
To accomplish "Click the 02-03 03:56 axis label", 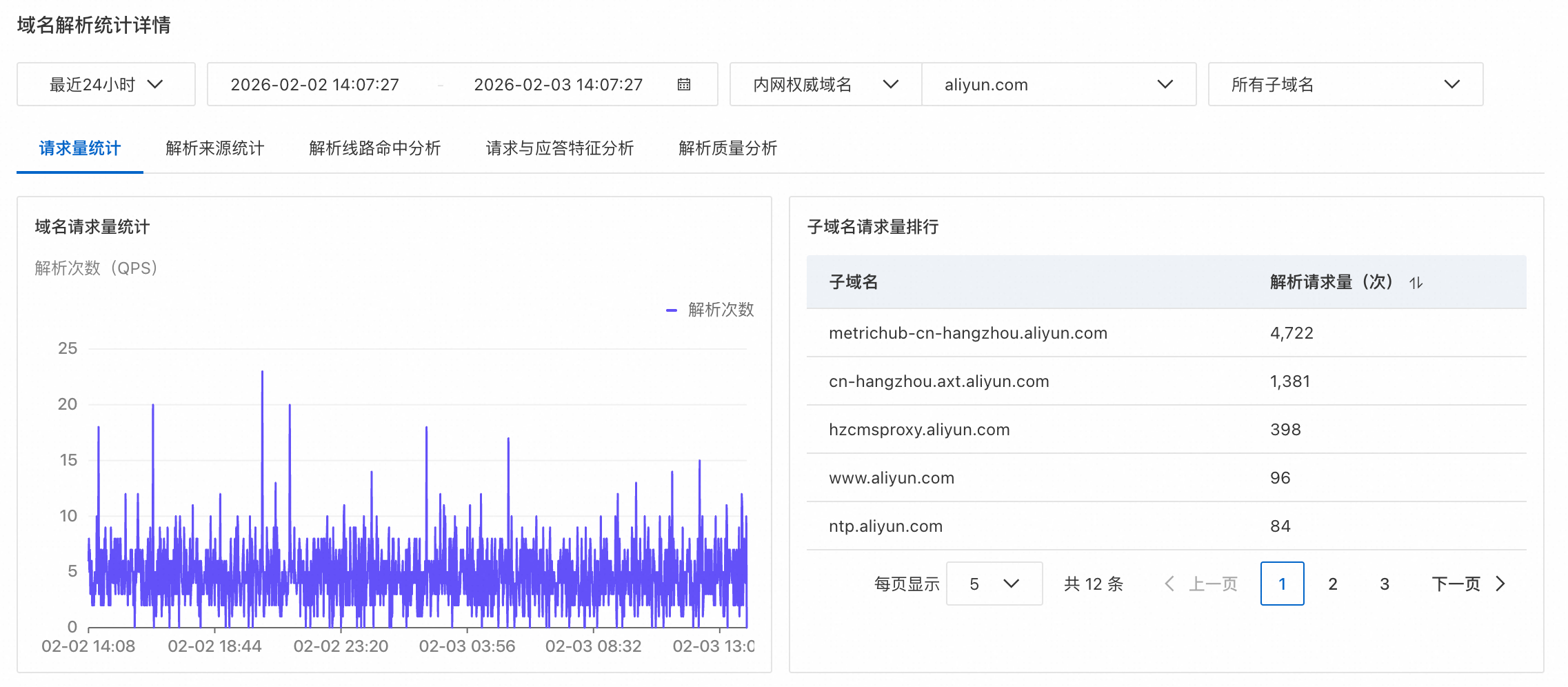I will 467,646.
